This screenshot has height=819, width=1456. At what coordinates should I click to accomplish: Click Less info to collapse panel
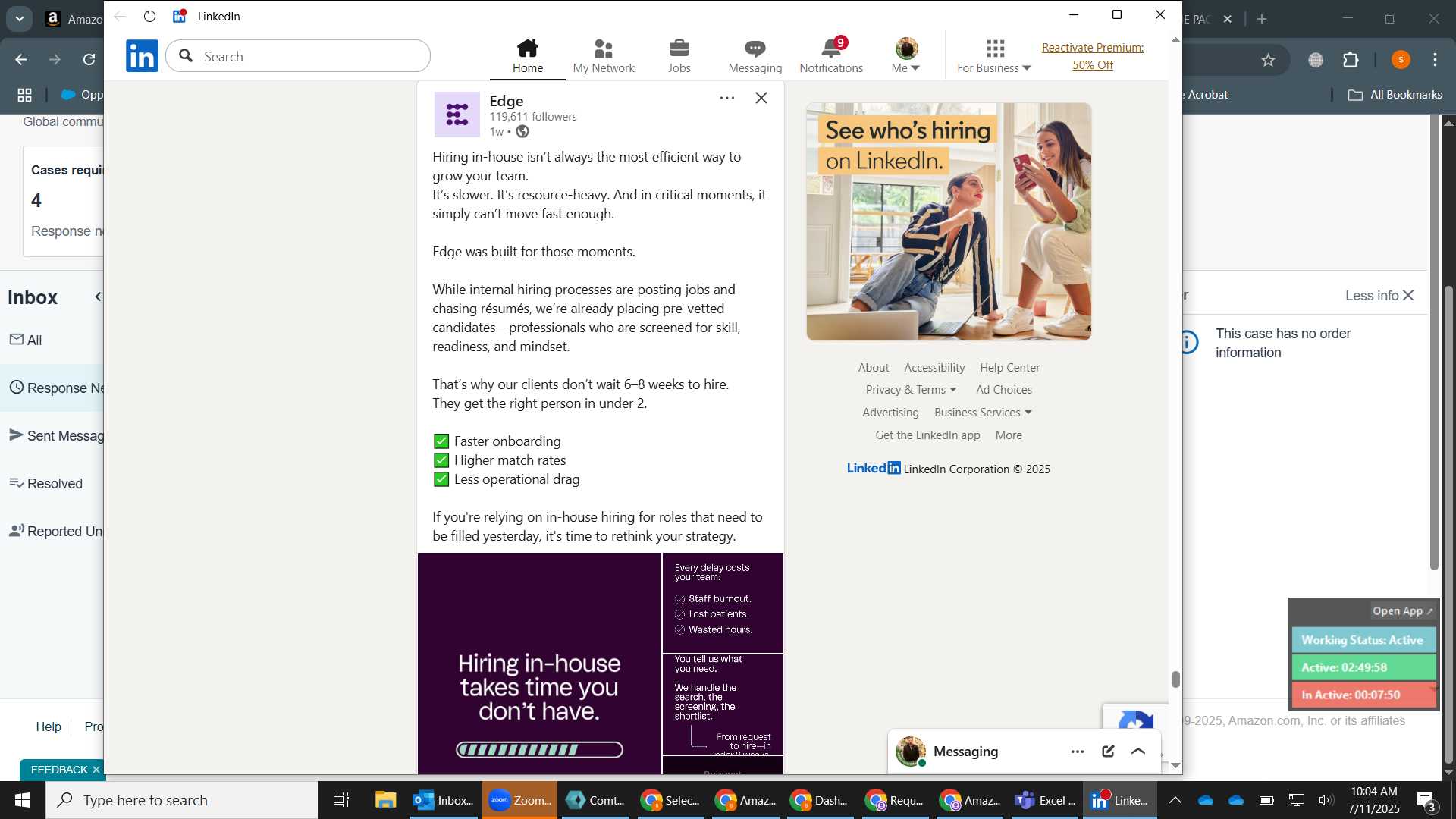point(1379,296)
